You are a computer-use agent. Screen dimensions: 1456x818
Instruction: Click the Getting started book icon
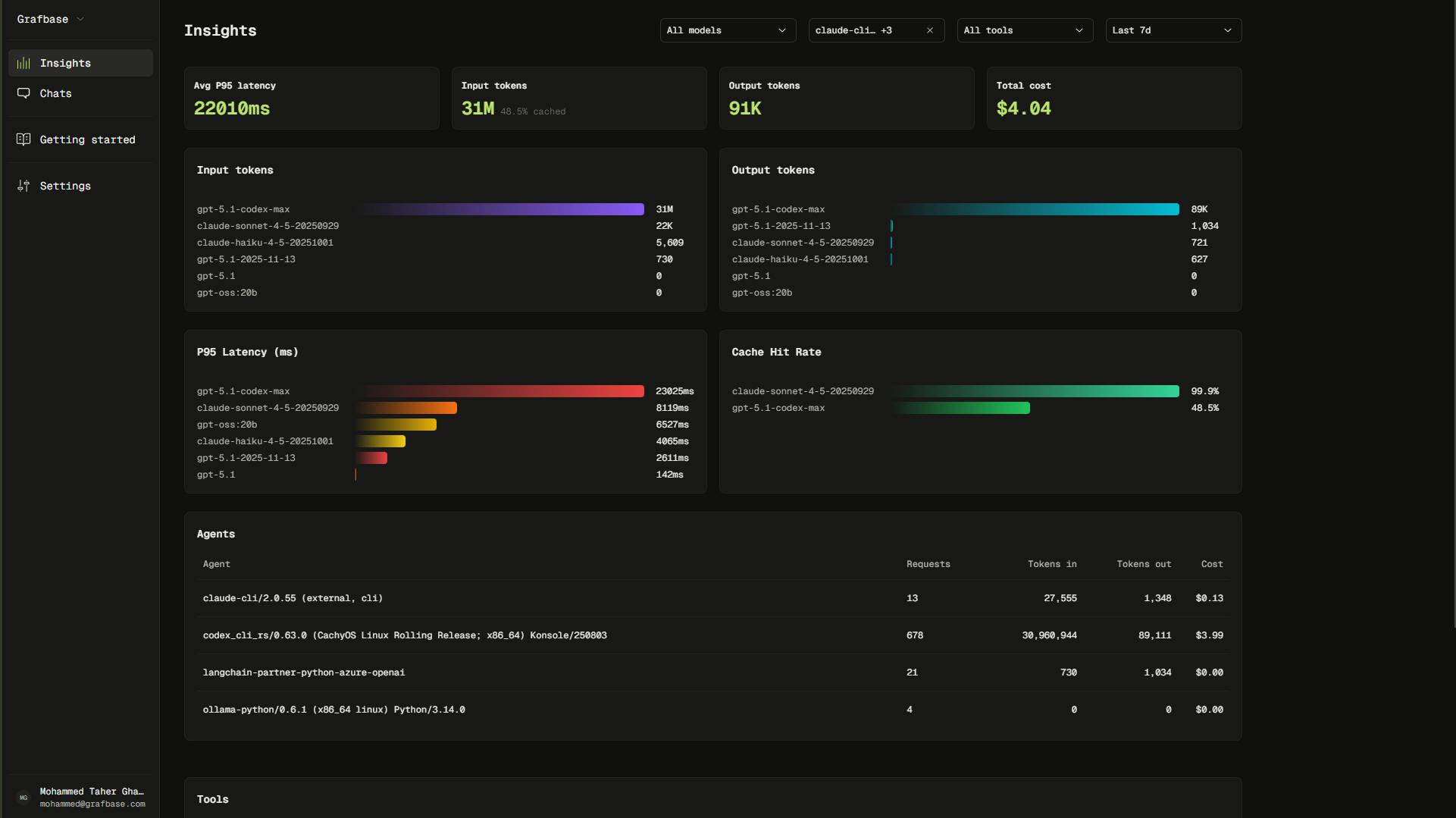coord(23,139)
